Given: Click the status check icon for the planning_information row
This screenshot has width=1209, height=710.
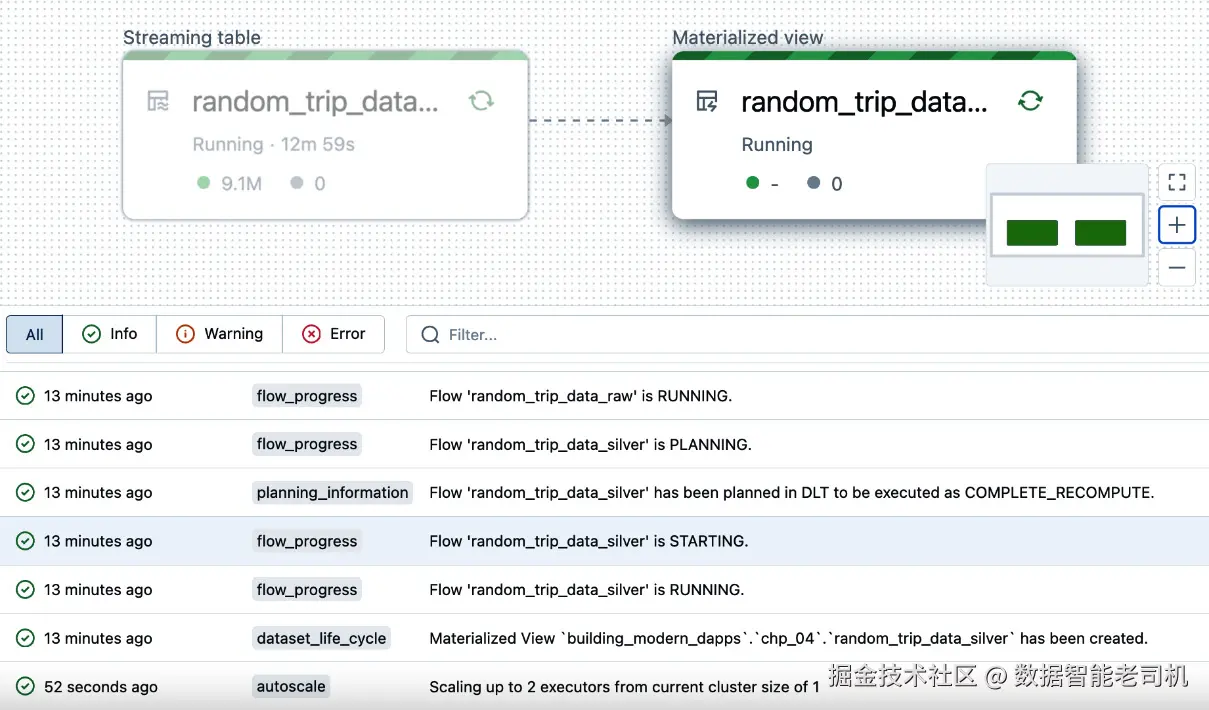Looking at the screenshot, I should (x=25, y=492).
